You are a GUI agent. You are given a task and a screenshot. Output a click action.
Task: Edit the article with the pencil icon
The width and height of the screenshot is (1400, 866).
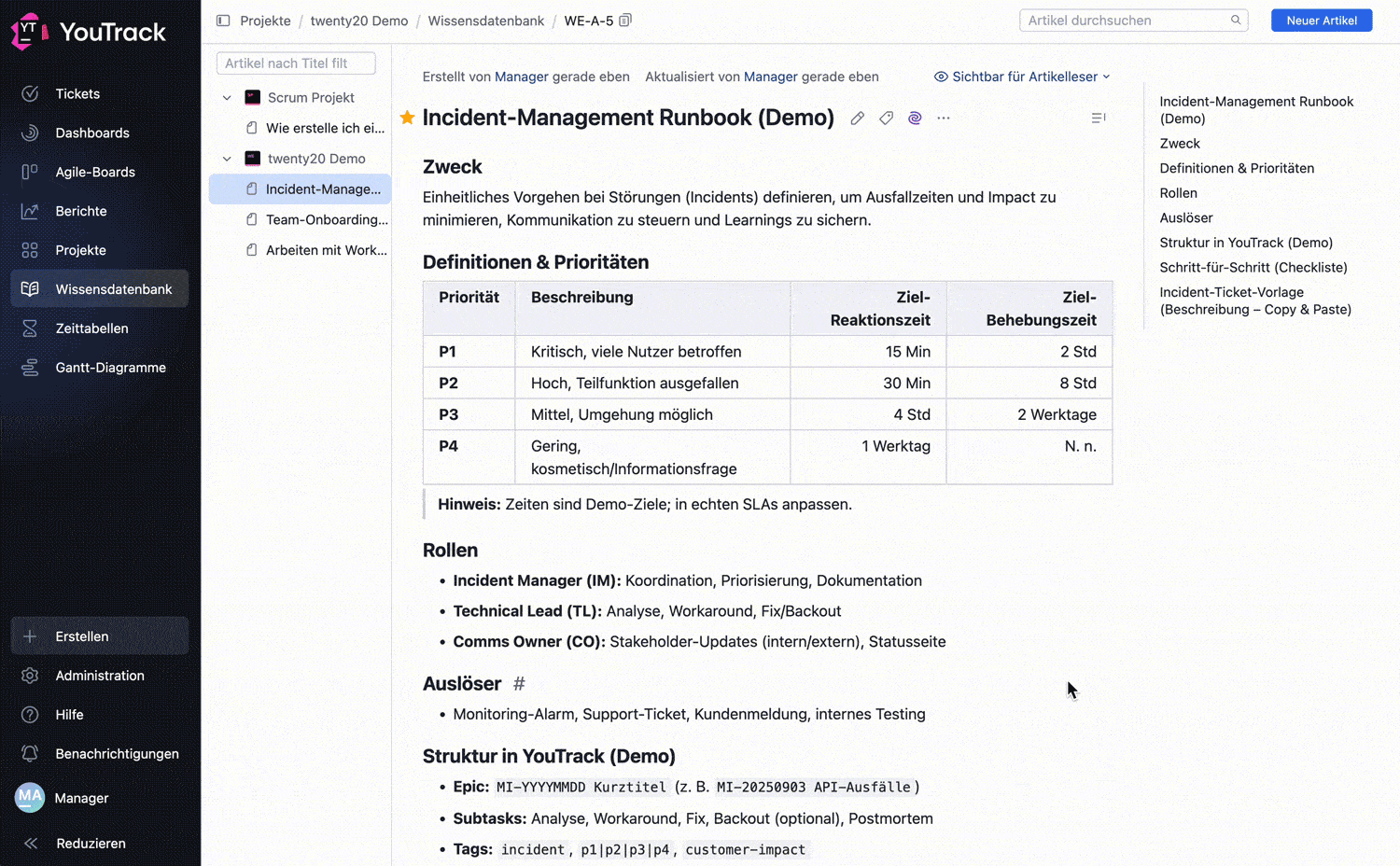point(857,119)
